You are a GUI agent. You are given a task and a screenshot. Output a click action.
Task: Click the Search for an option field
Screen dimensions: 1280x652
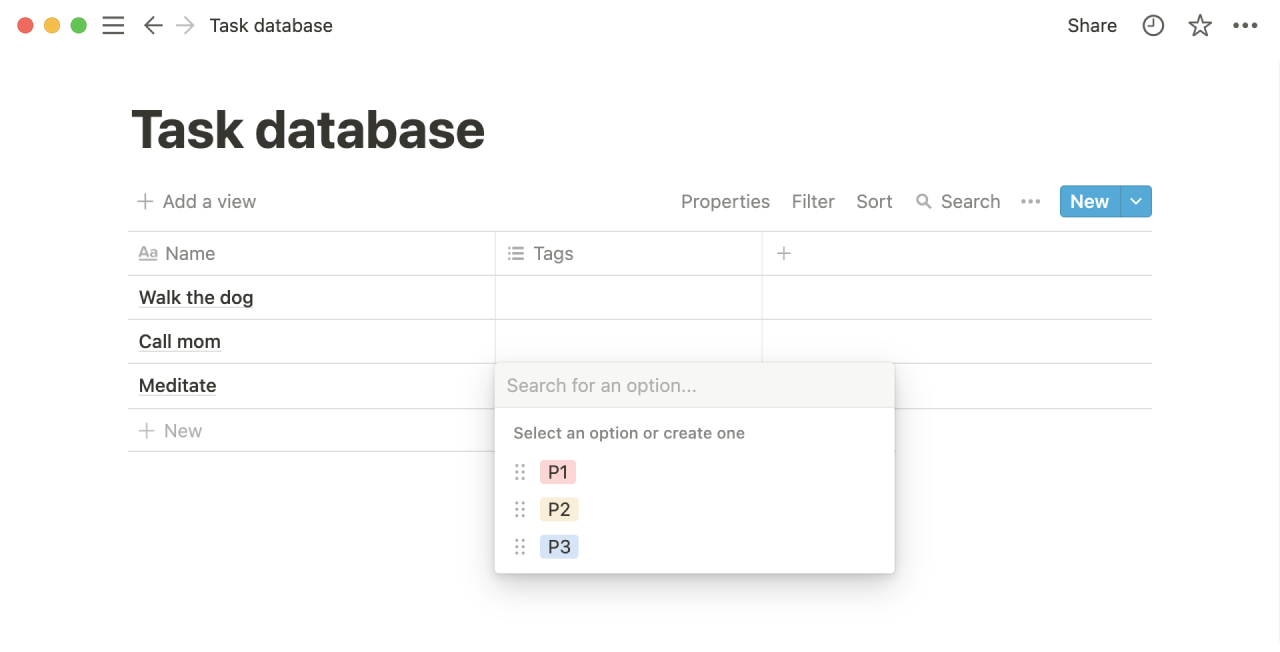(694, 386)
